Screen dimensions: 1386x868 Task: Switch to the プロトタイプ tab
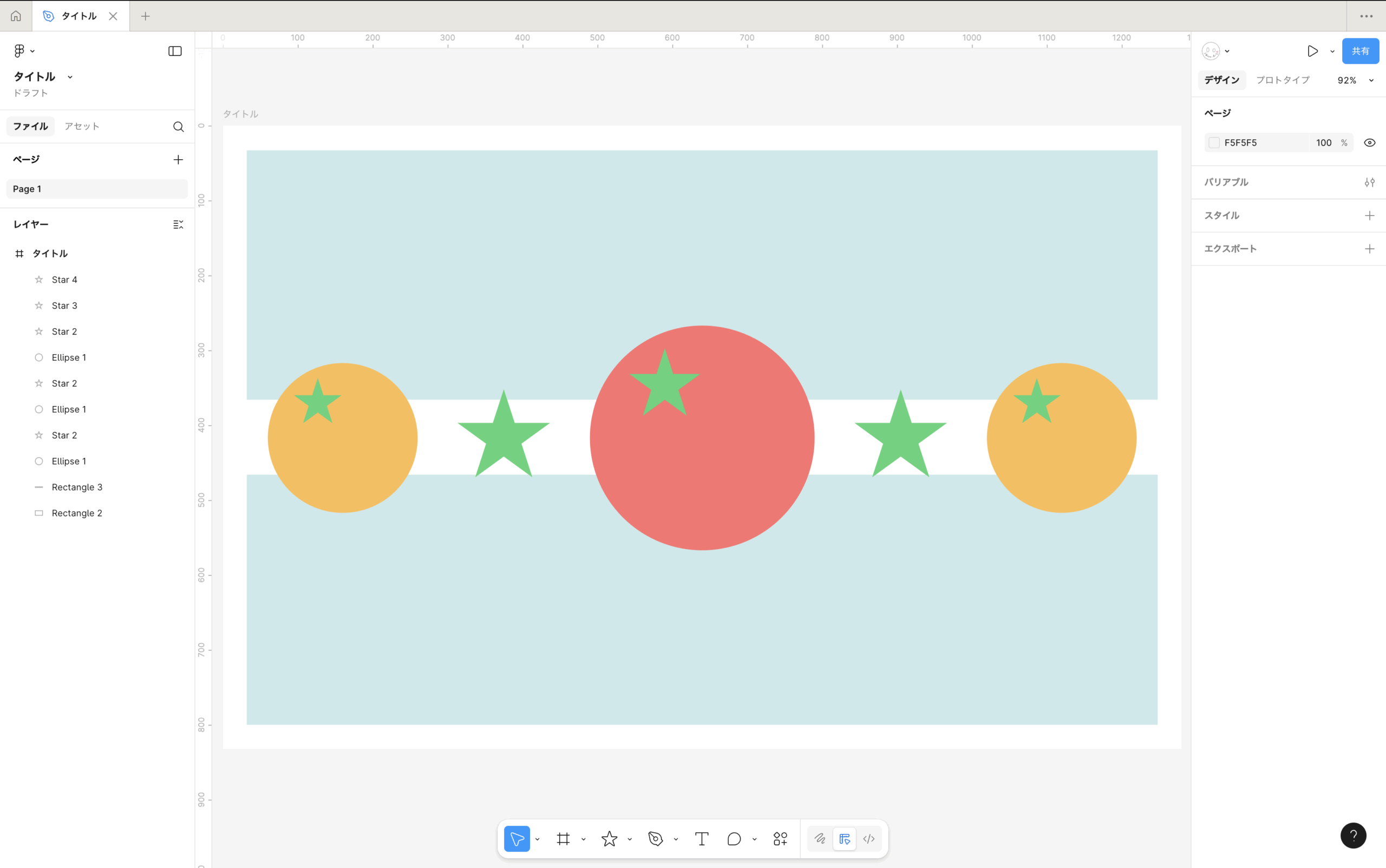[1283, 80]
